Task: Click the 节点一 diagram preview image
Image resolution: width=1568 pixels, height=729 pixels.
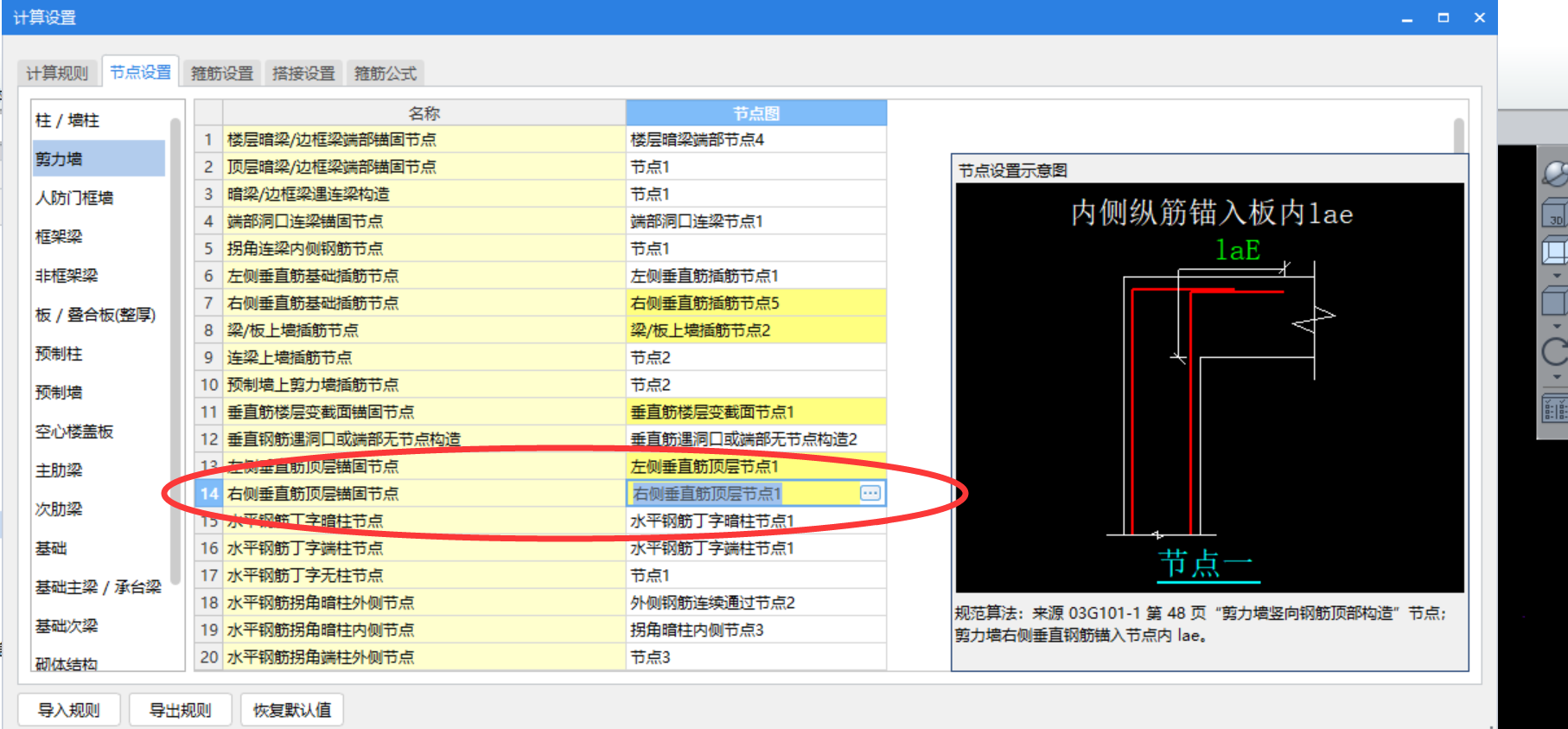Action: 1210,387
